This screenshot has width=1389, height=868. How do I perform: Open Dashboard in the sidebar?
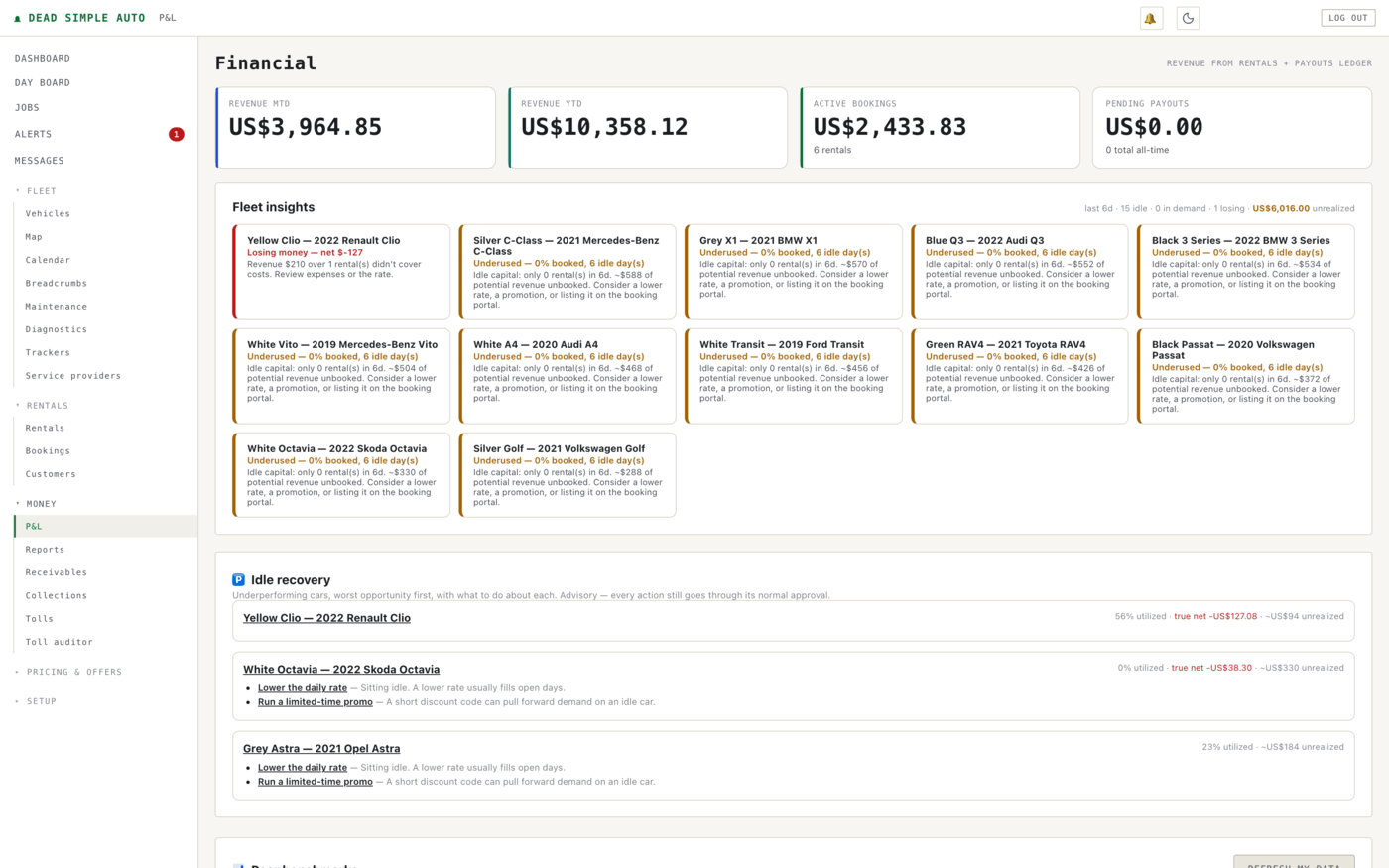coord(99,59)
